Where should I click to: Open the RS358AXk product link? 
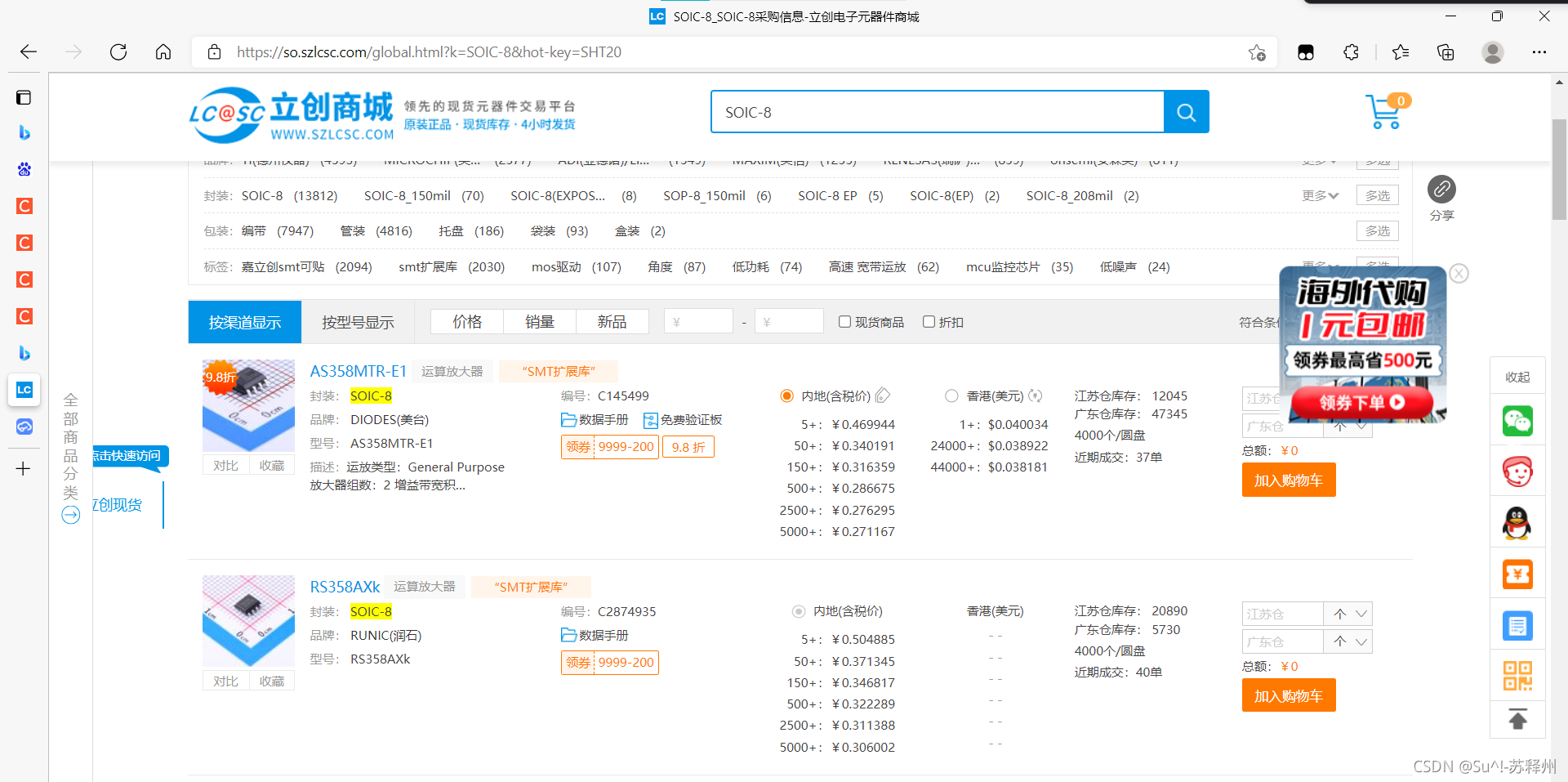(345, 586)
